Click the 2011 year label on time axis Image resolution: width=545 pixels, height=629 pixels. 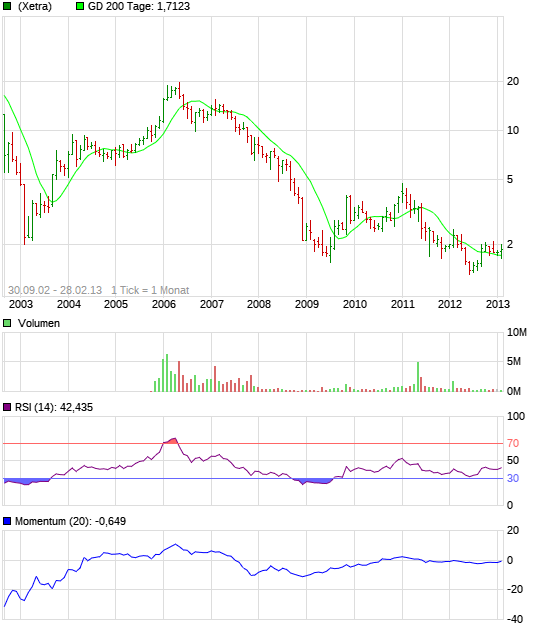(403, 304)
